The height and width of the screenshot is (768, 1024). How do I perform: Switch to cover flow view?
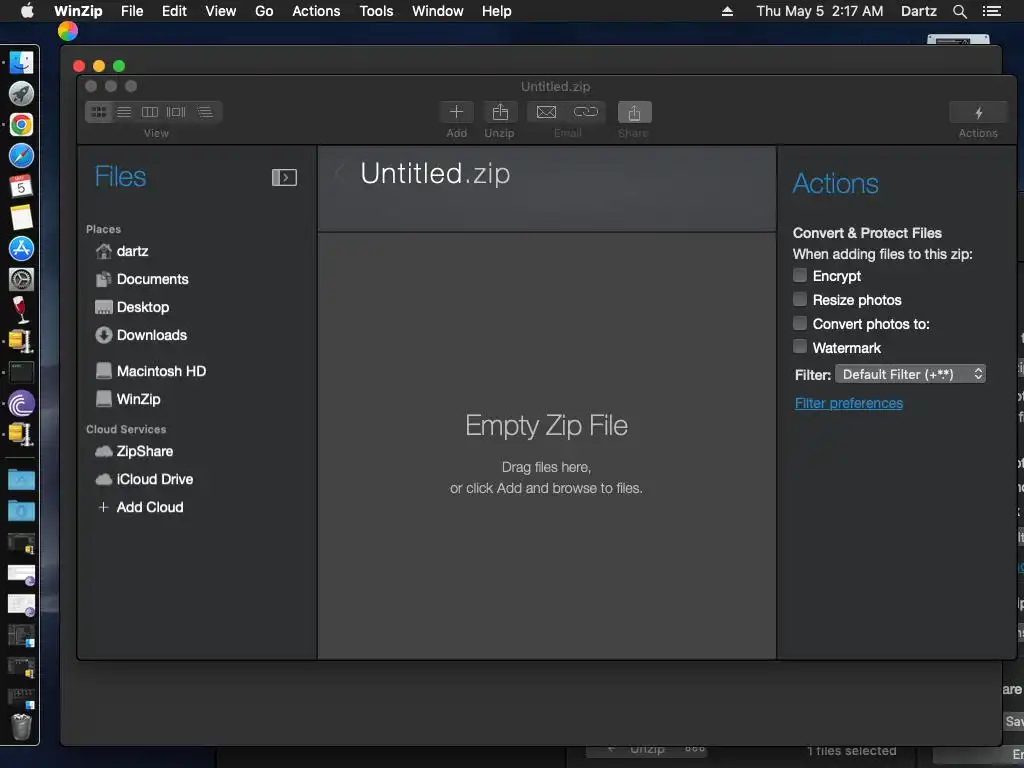point(176,112)
